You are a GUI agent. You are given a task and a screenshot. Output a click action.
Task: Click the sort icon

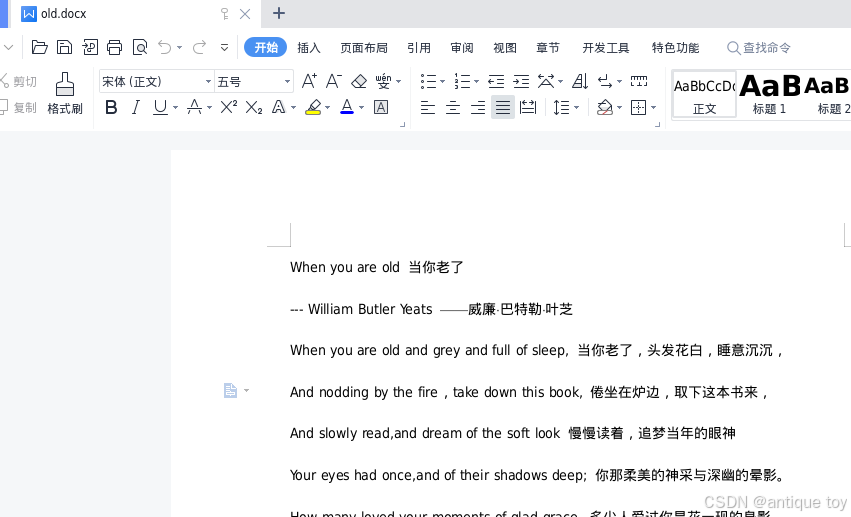tap(580, 81)
